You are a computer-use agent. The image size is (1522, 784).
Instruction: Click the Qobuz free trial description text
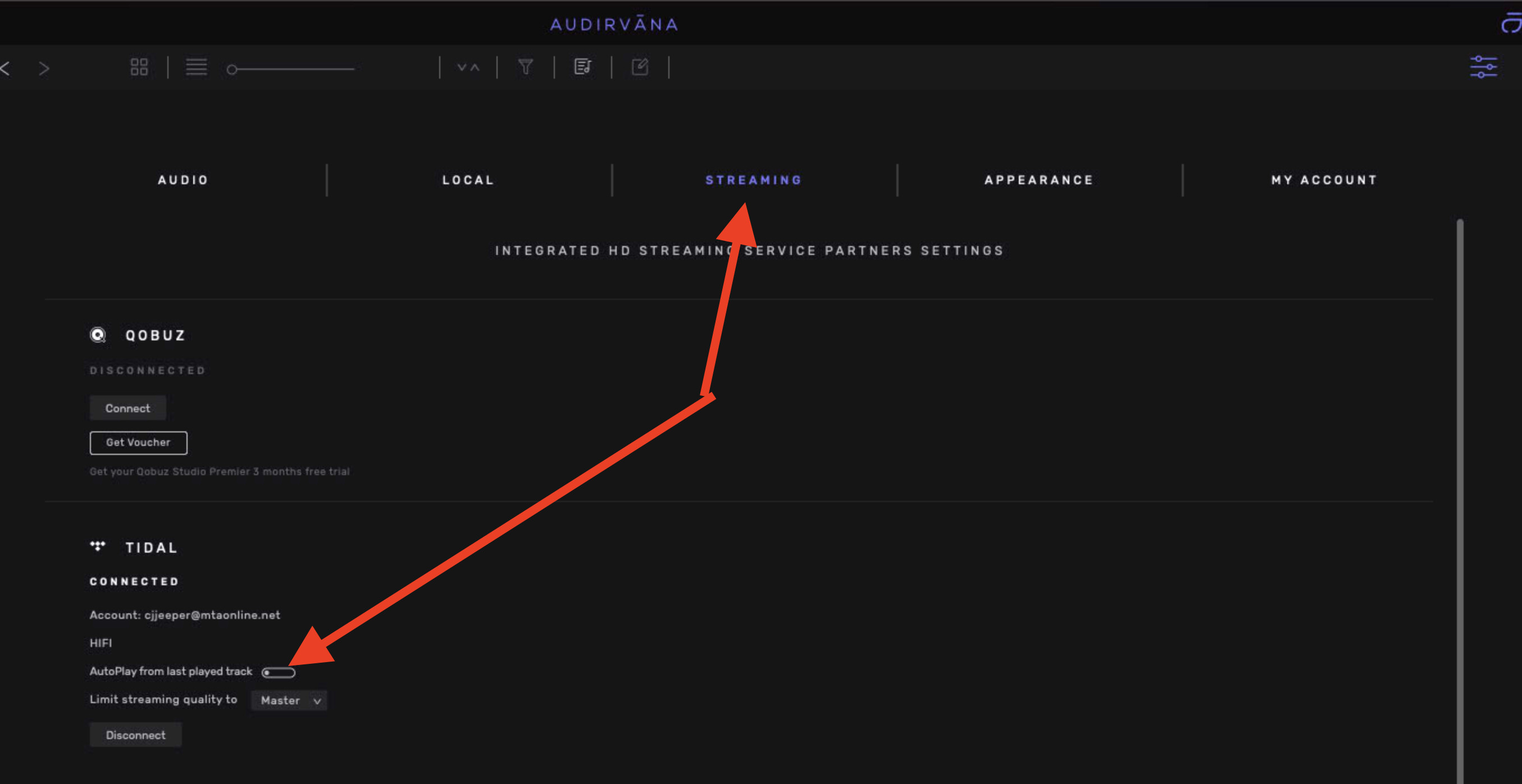pos(219,471)
